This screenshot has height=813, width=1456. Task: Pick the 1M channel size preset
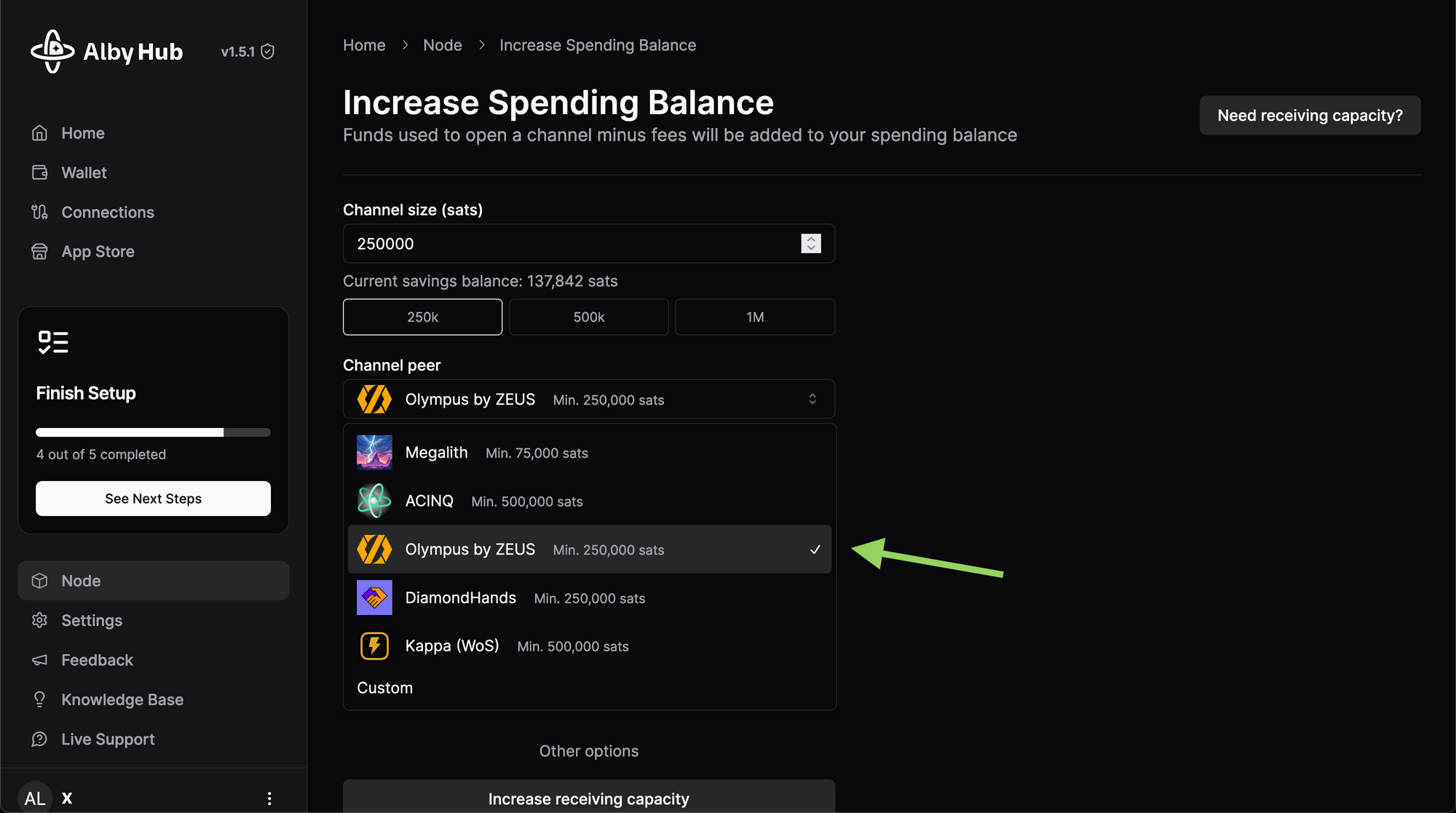755,317
